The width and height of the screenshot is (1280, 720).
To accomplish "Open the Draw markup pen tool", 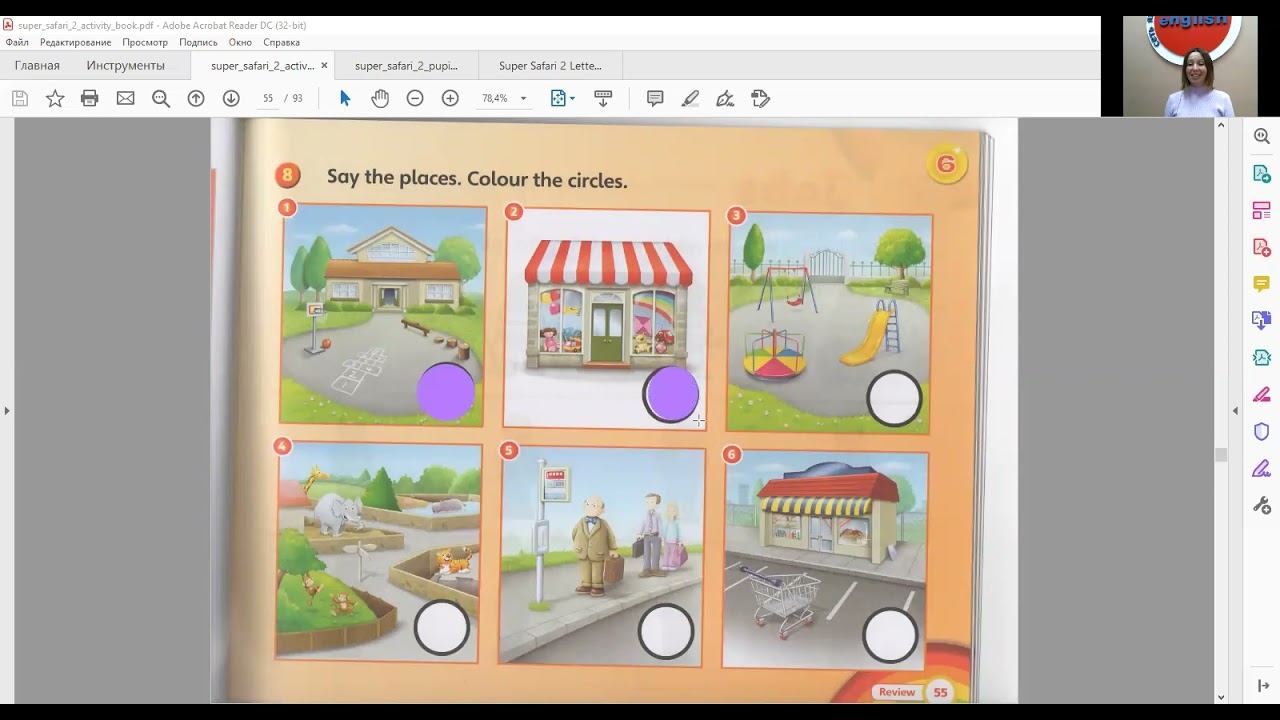I will (725, 98).
